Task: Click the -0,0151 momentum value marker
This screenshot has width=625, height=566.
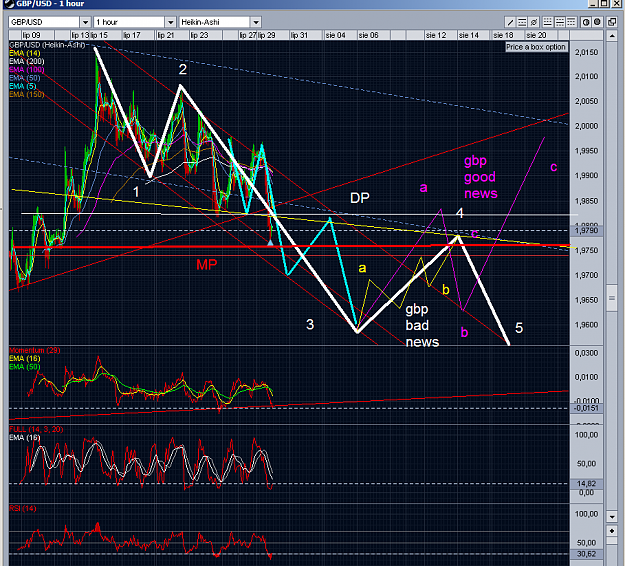Action: click(586, 408)
